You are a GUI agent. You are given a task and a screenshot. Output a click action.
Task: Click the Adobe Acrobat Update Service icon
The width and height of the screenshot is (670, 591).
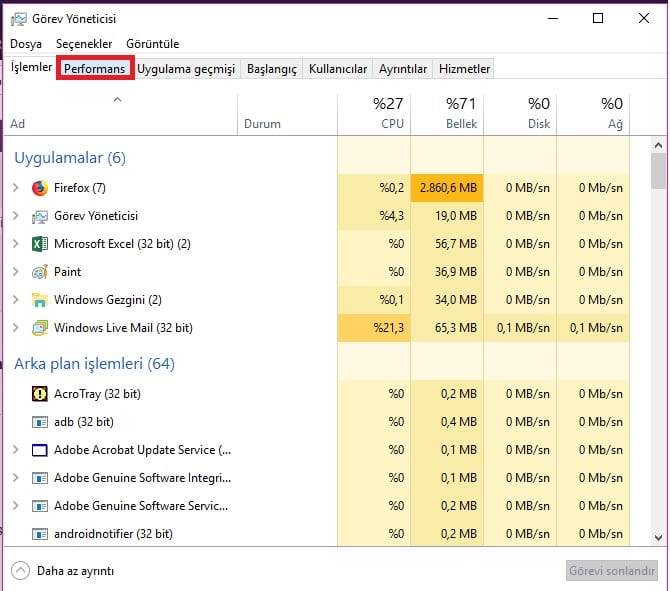point(40,450)
